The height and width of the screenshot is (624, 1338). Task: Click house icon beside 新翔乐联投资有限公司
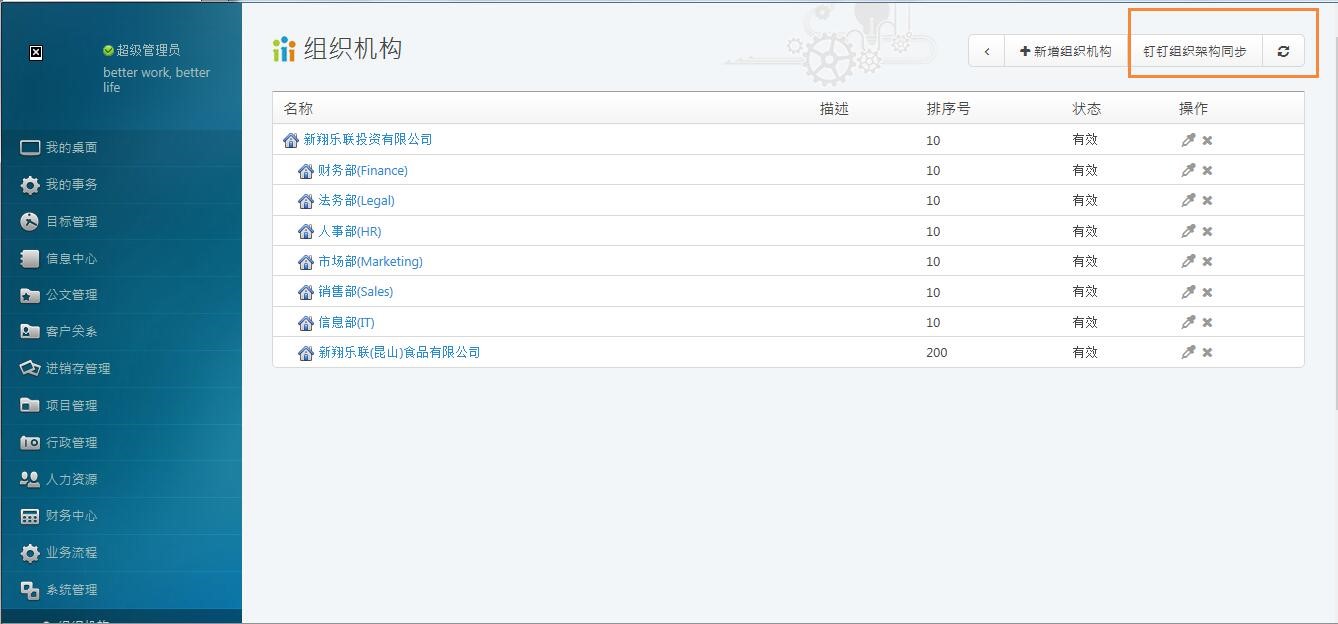tap(291, 140)
